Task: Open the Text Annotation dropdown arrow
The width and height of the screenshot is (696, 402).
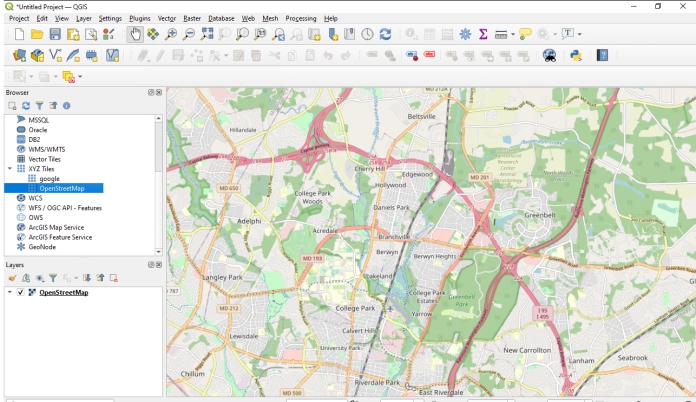Action: [x=579, y=34]
